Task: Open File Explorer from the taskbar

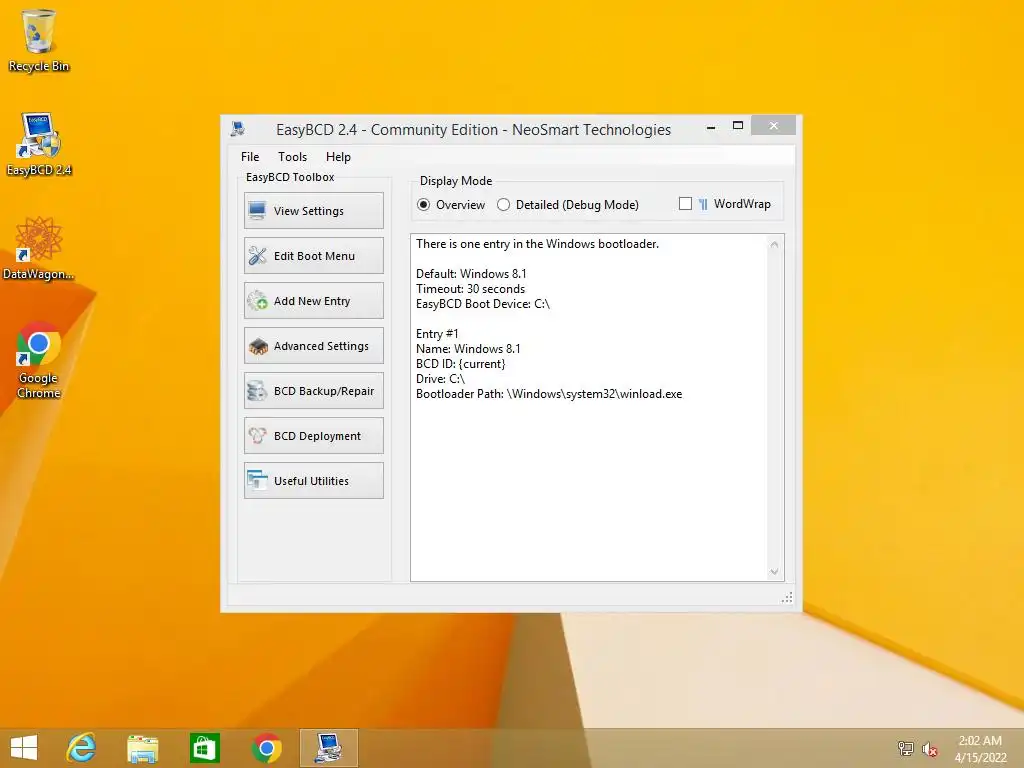Action: [142, 748]
